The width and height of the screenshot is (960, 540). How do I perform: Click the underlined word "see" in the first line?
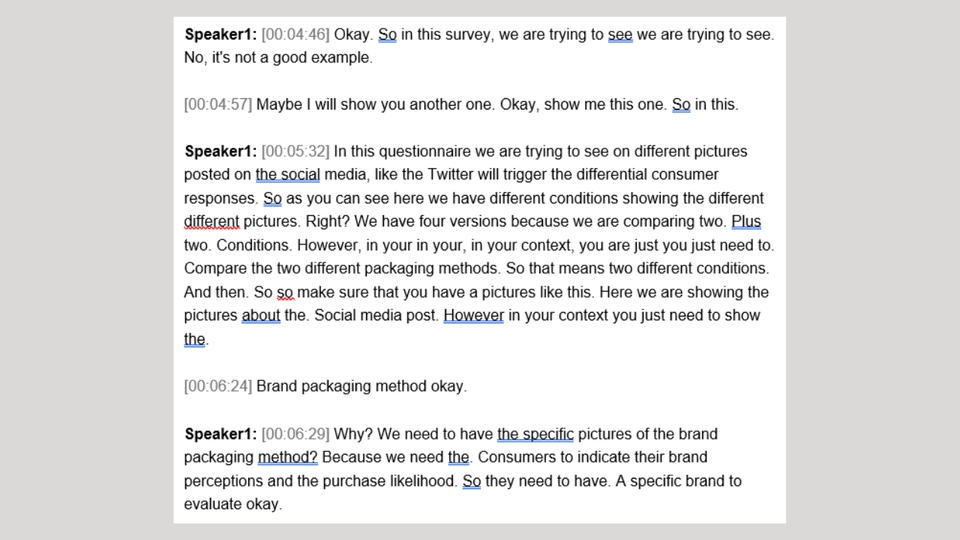tap(620, 34)
